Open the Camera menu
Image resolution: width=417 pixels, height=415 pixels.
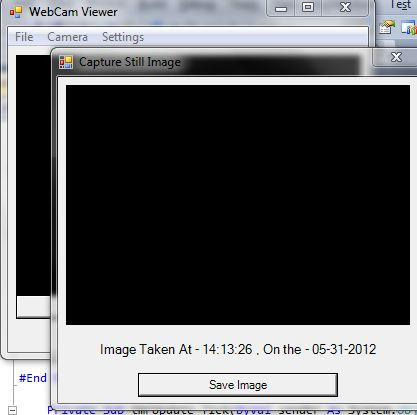coord(67,37)
